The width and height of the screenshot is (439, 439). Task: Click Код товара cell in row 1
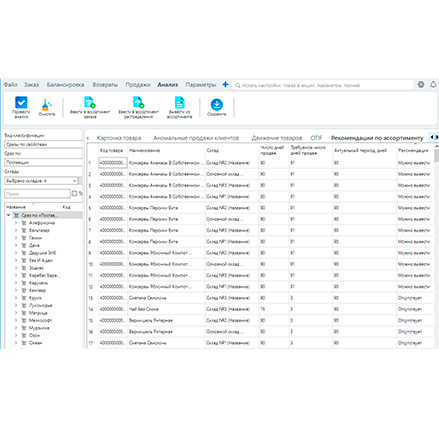(x=113, y=163)
